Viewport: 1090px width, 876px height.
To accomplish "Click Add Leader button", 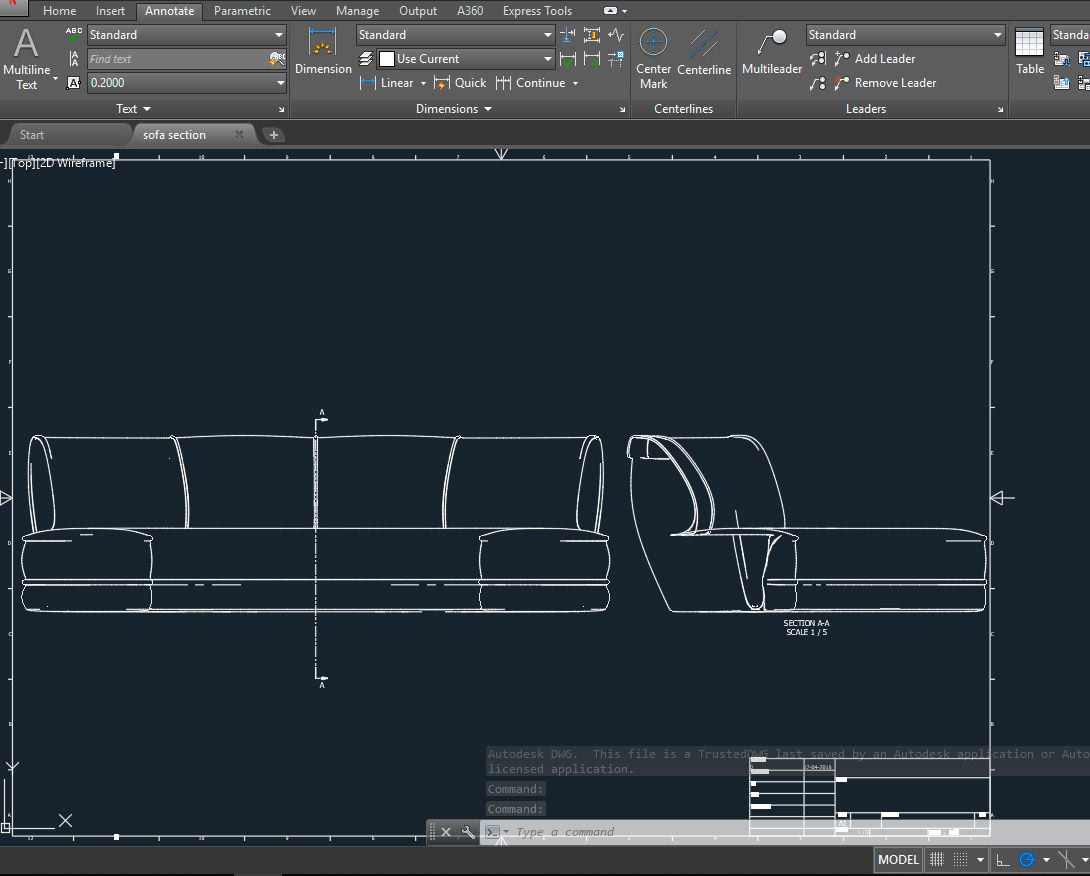I will click(874, 59).
